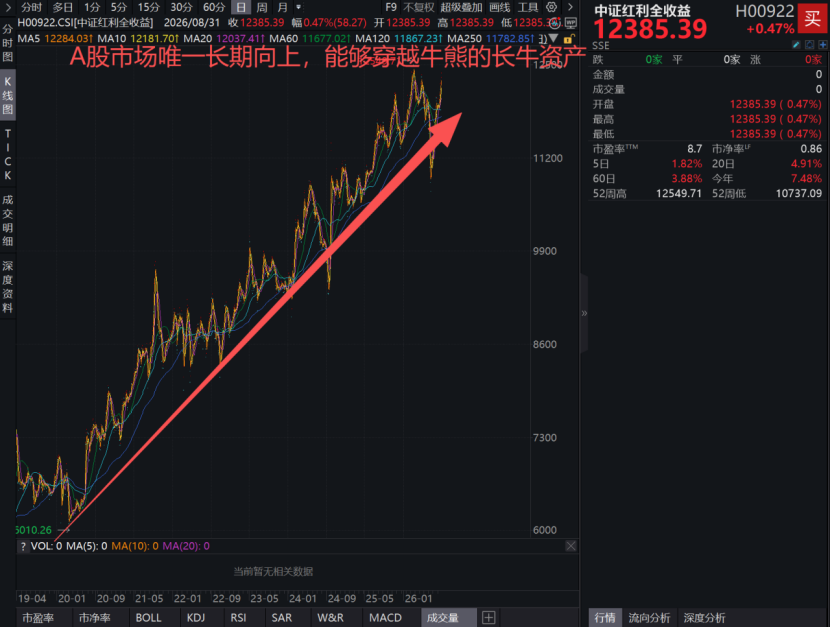Open more chart period options dropdown
The width and height of the screenshot is (830, 628).
pos(299,7)
